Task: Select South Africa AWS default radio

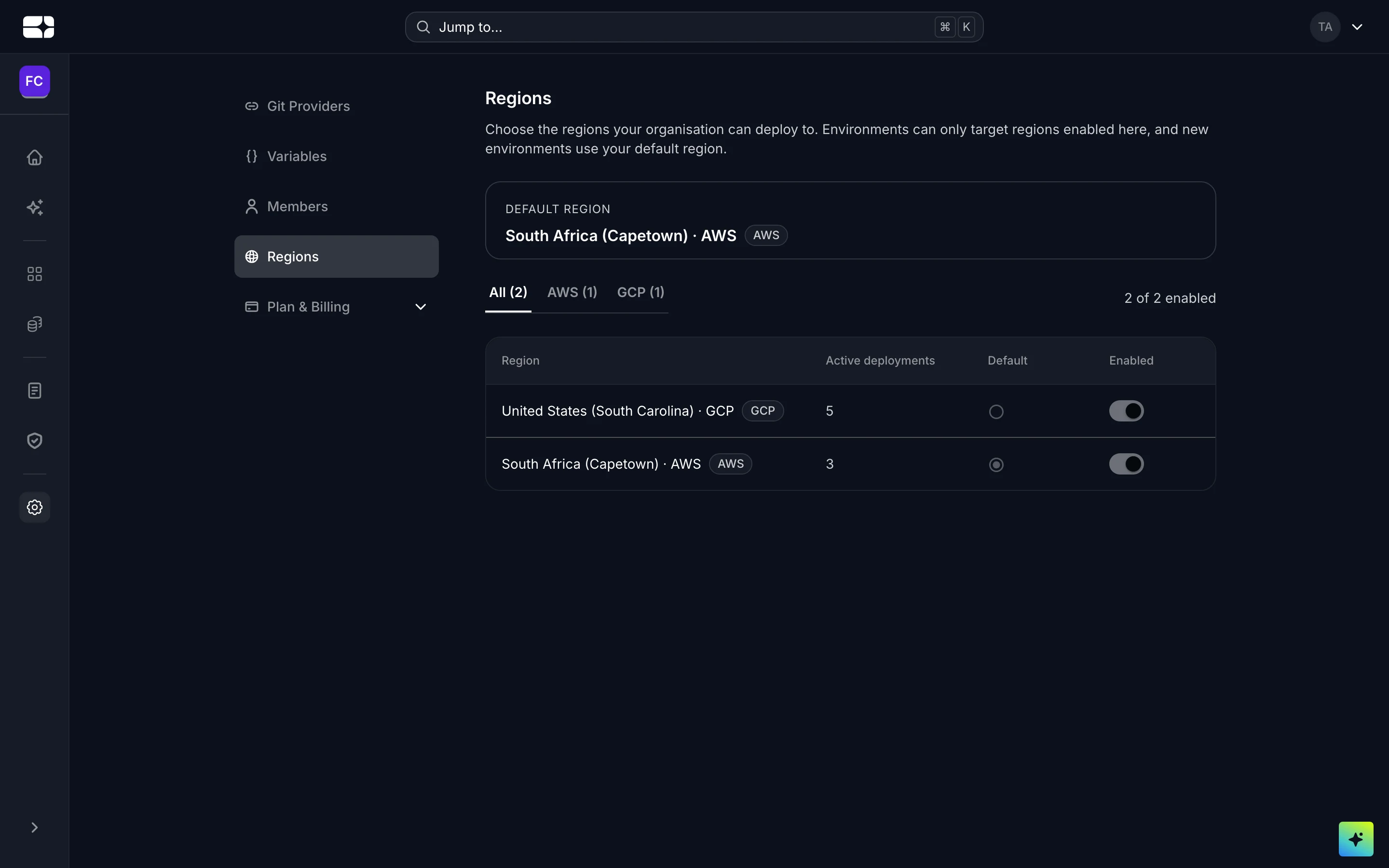Action: coord(996,464)
